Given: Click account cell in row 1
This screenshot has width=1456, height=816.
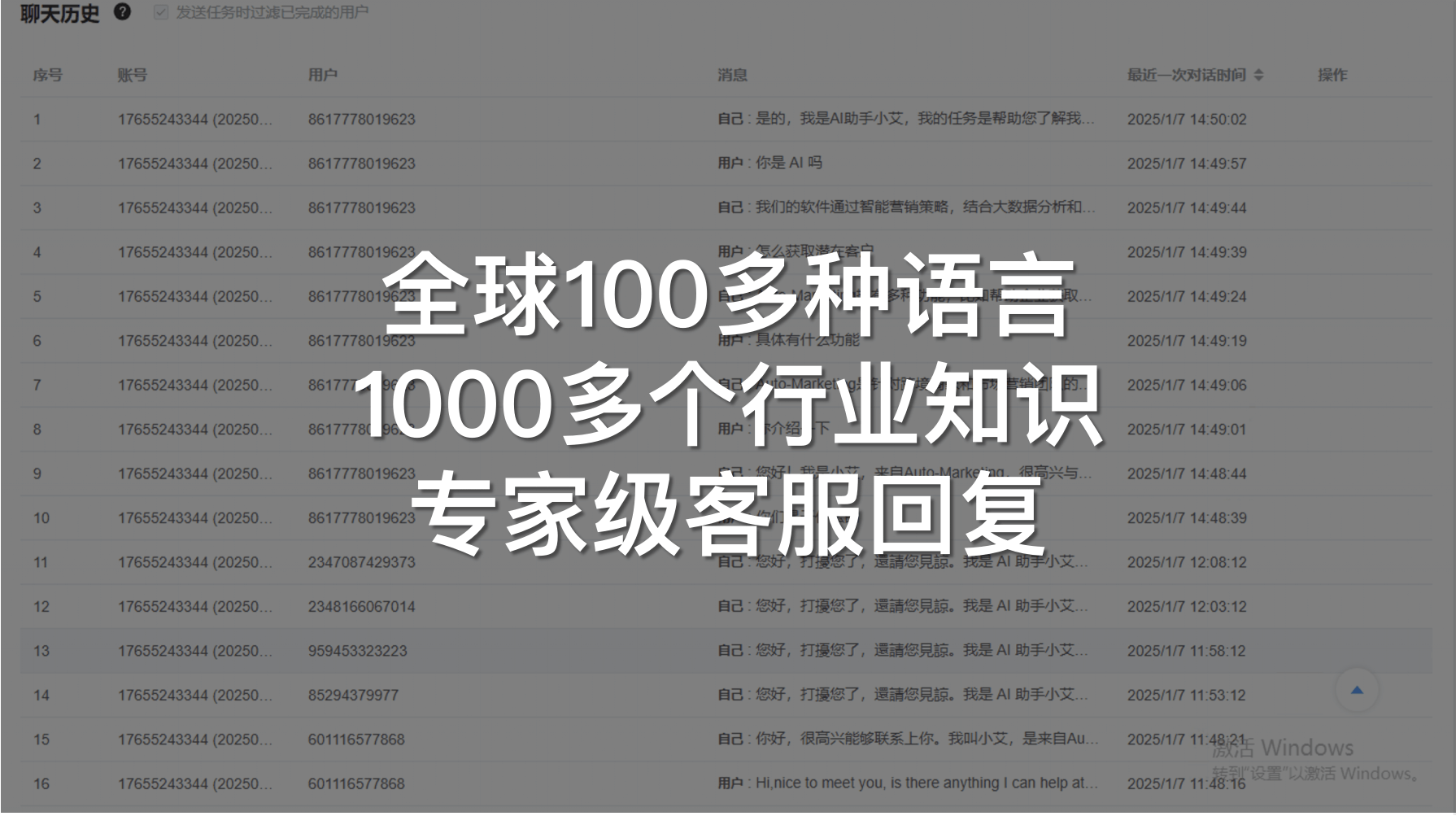Looking at the screenshot, I should pyautogui.click(x=194, y=120).
